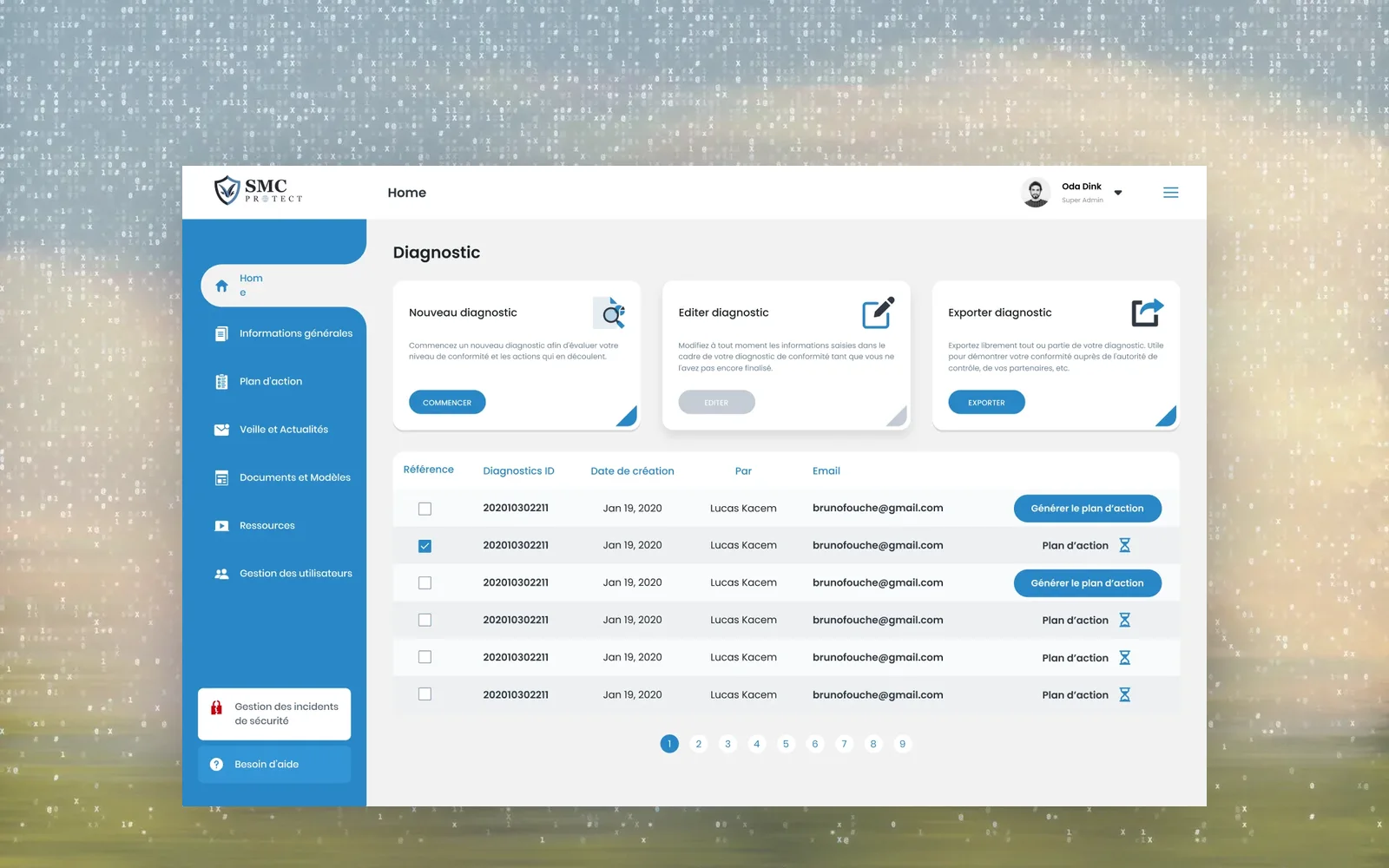Click the hourglass icon in the last row

[x=1124, y=694]
